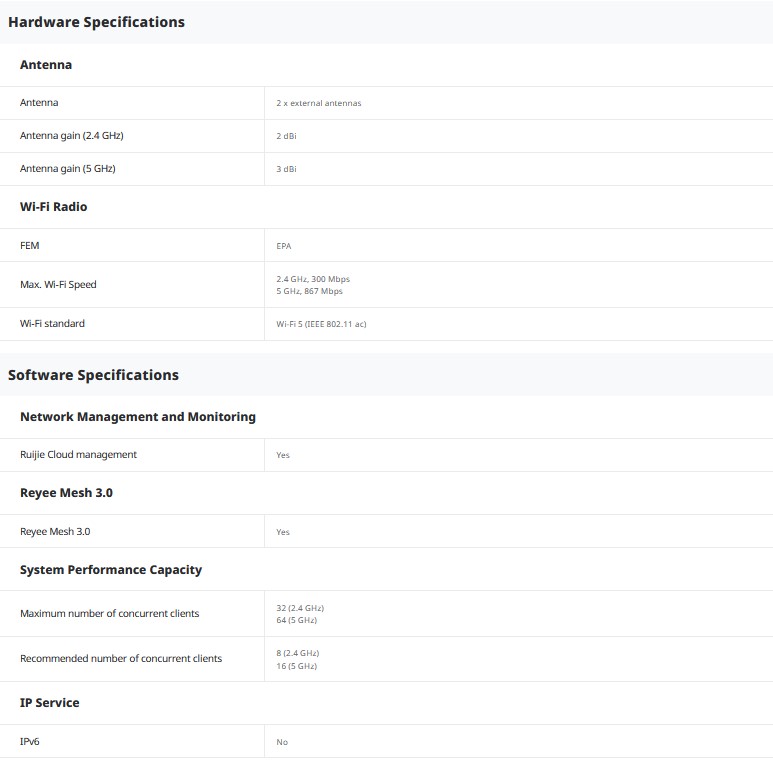Click the Network Management and Monitoring heading
773x761 pixels.
click(x=138, y=417)
